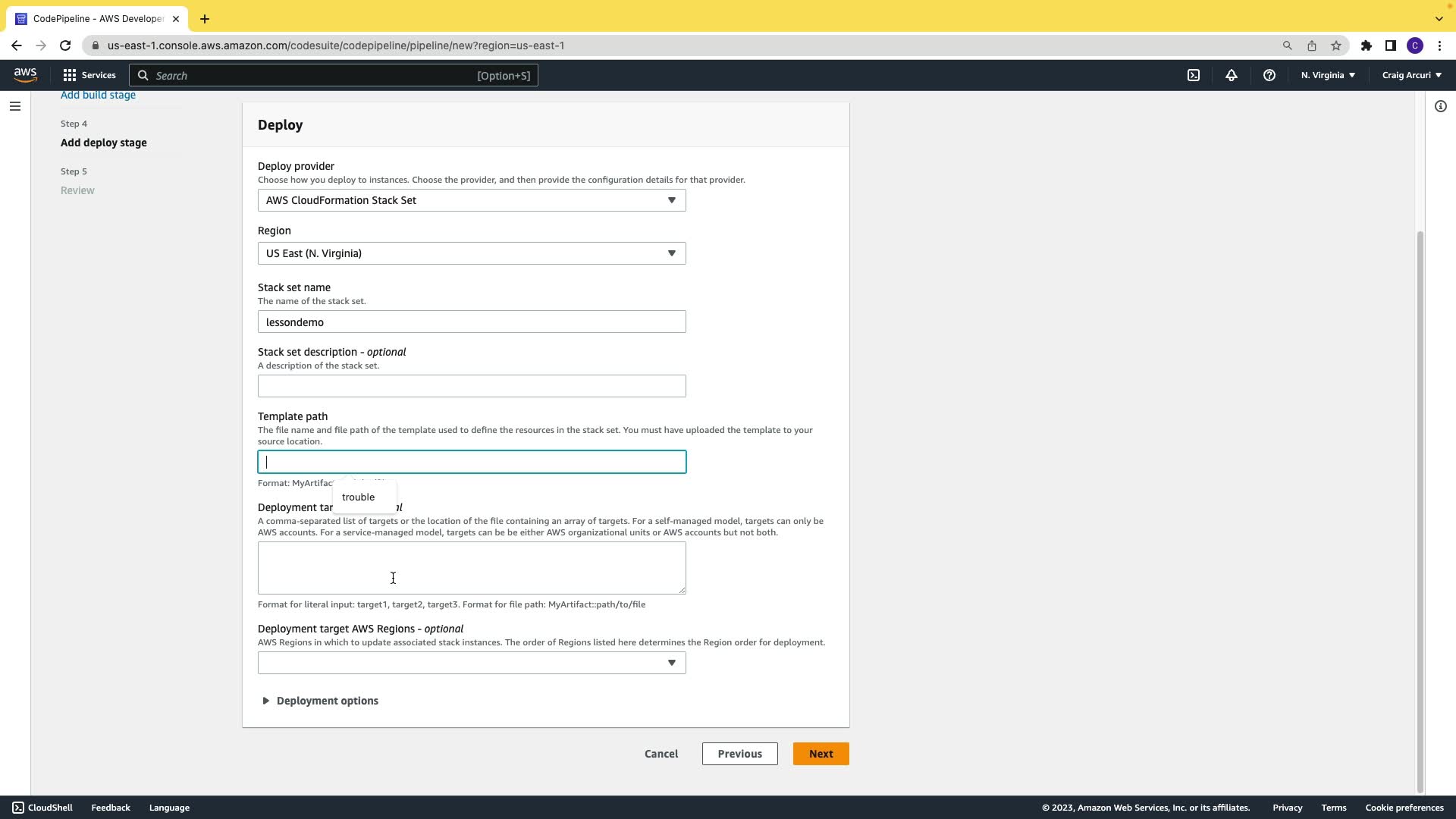Open the Deploy provider dropdown

click(471, 200)
